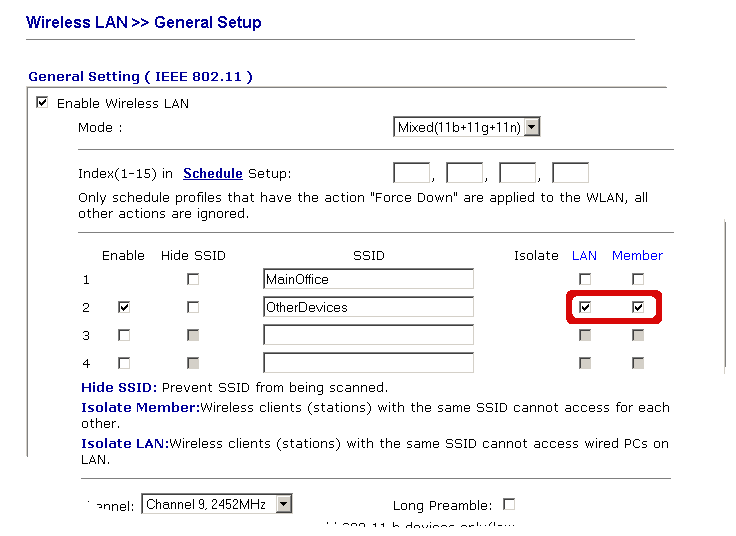736x536 pixels.
Task: Toggle Isolate Member for MainOffice
Action: (637, 279)
